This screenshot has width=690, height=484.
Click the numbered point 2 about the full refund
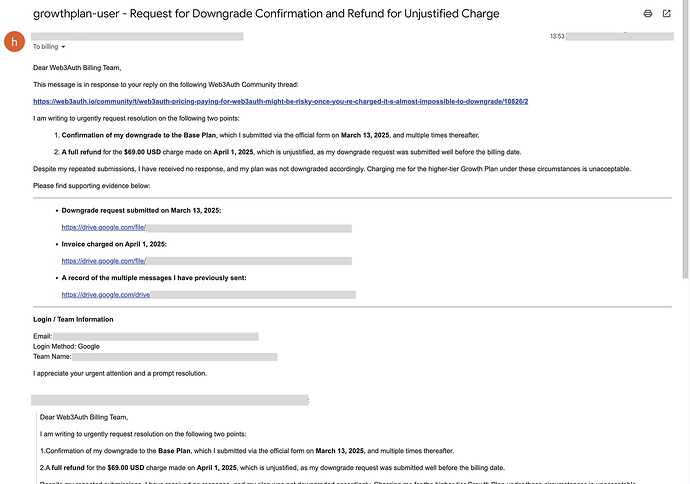click(x=291, y=152)
